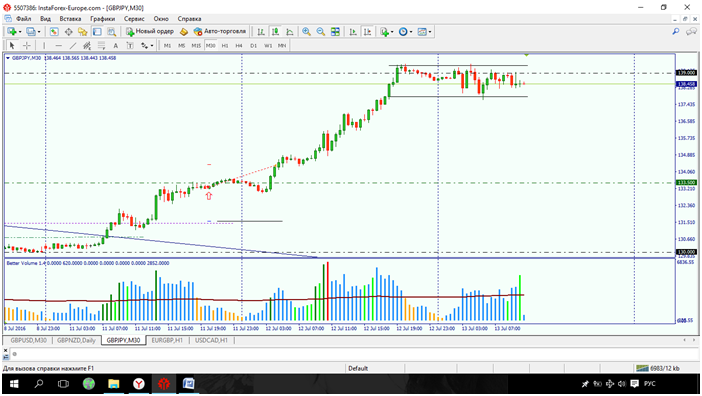
Task: Open the Arrows objects icon
Action: click(144, 45)
